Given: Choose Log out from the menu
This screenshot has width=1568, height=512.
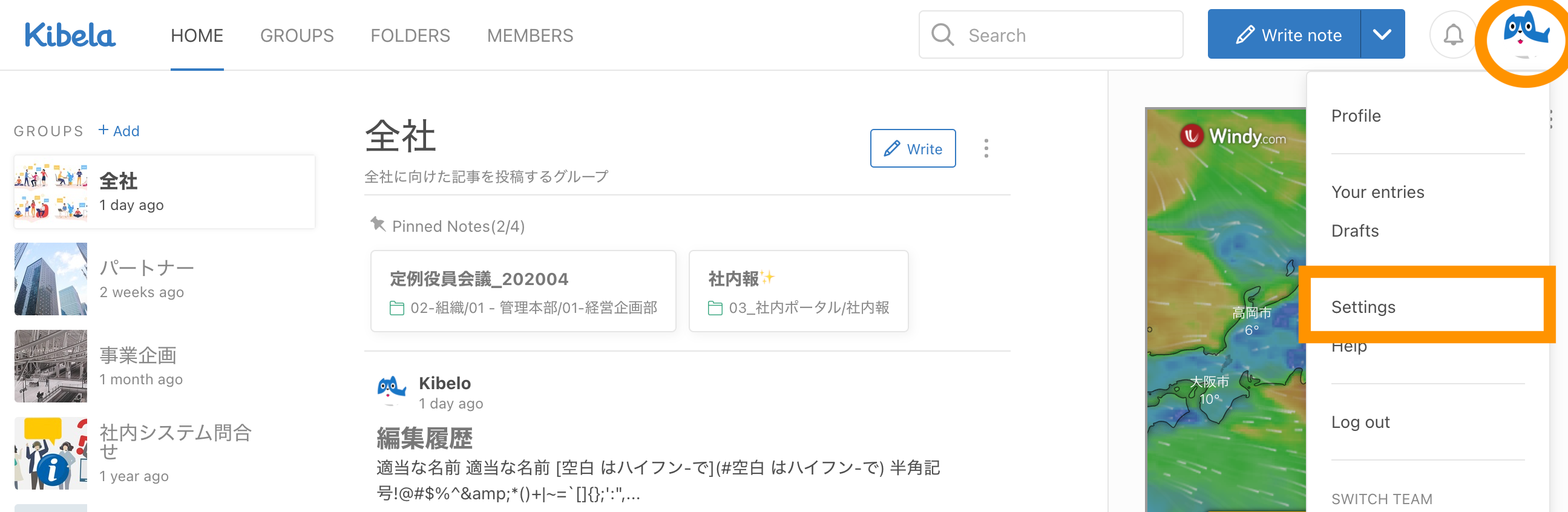Looking at the screenshot, I should [1360, 422].
